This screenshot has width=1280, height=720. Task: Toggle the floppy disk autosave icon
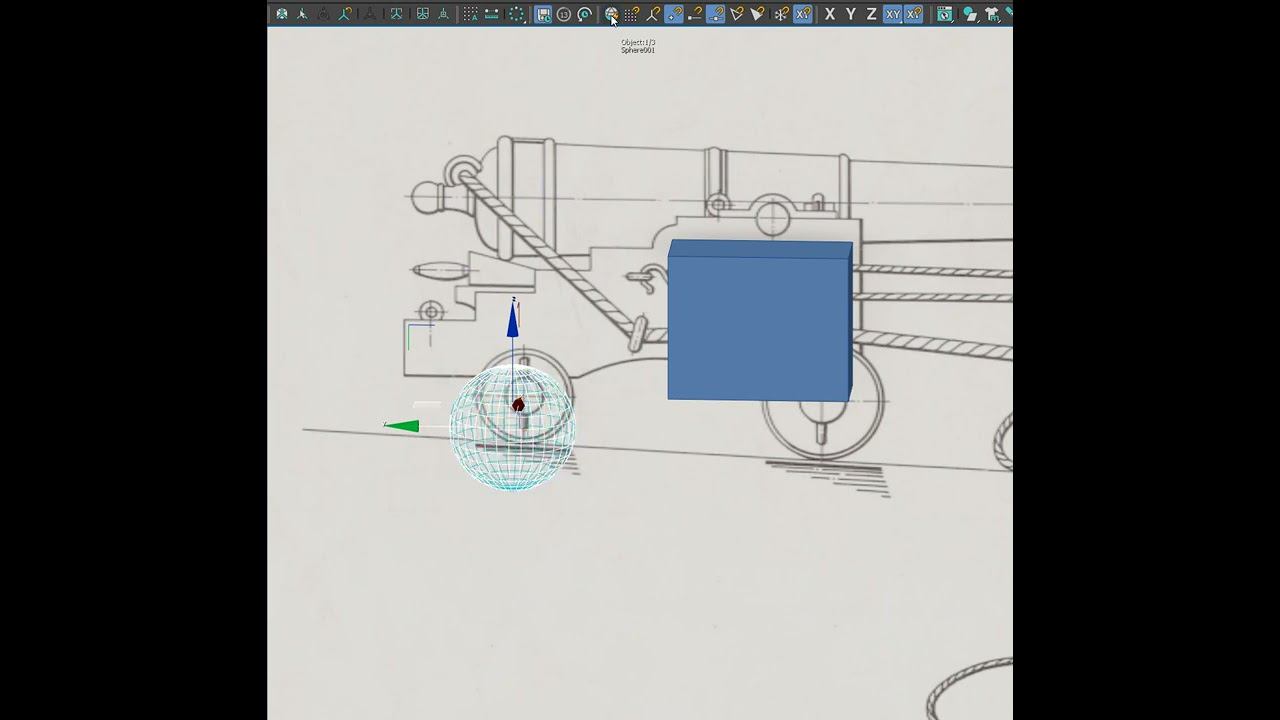click(x=543, y=14)
